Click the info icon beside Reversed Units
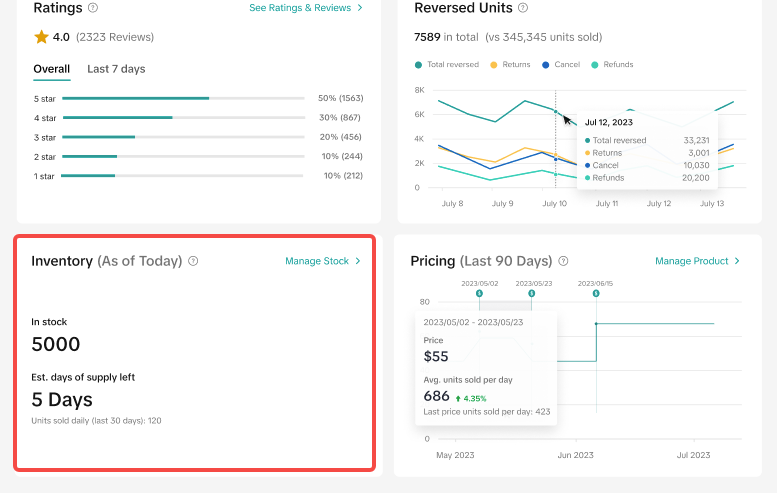This screenshot has height=493, width=777. coord(524,8)
